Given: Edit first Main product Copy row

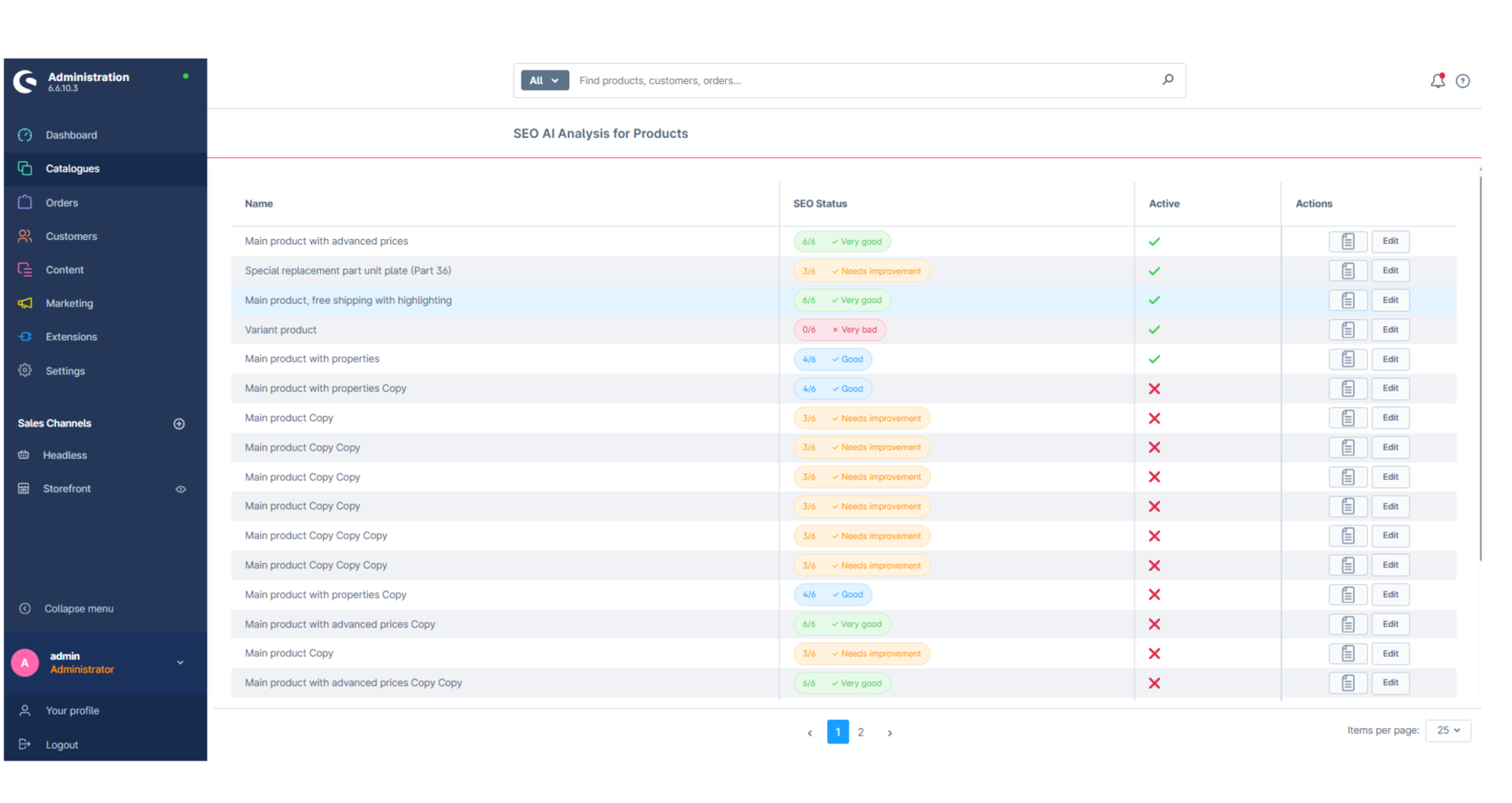Looking at the screenshot, I should pos(1390,417).
